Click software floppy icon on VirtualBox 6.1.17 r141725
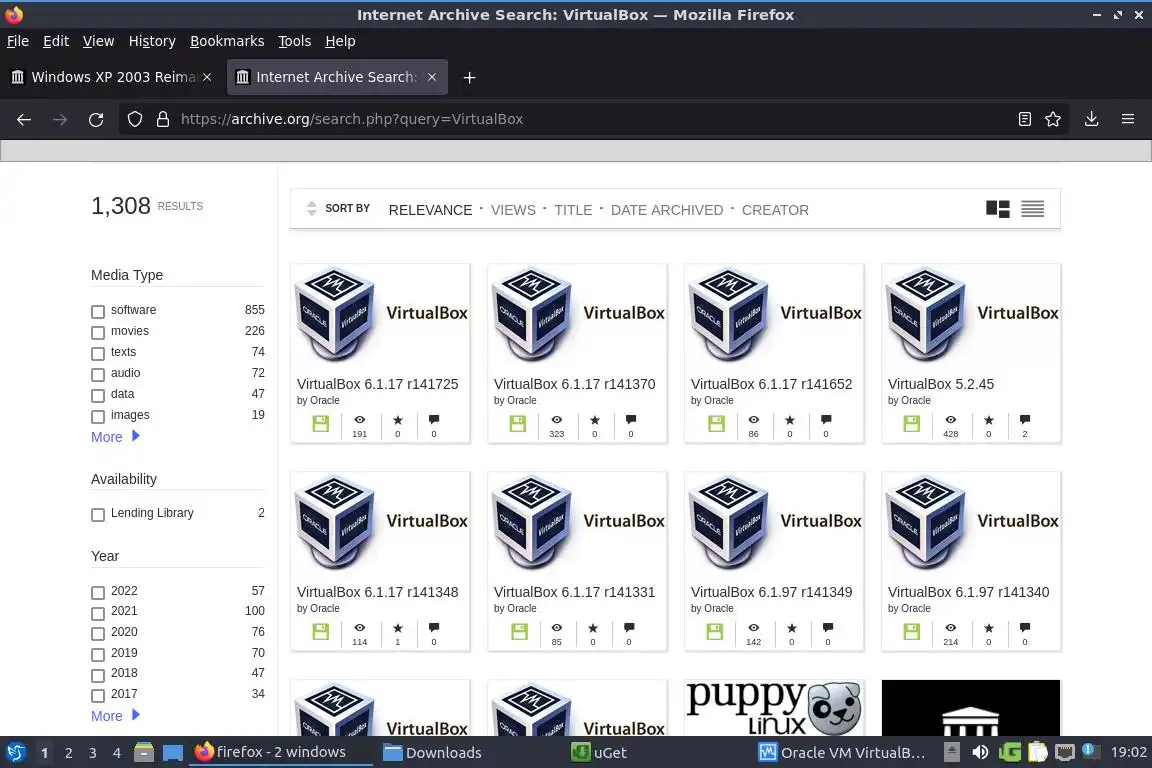Image resolution: width=1152 pixels, height=768 pixels. pyautogui.click(x=321, y=424)
